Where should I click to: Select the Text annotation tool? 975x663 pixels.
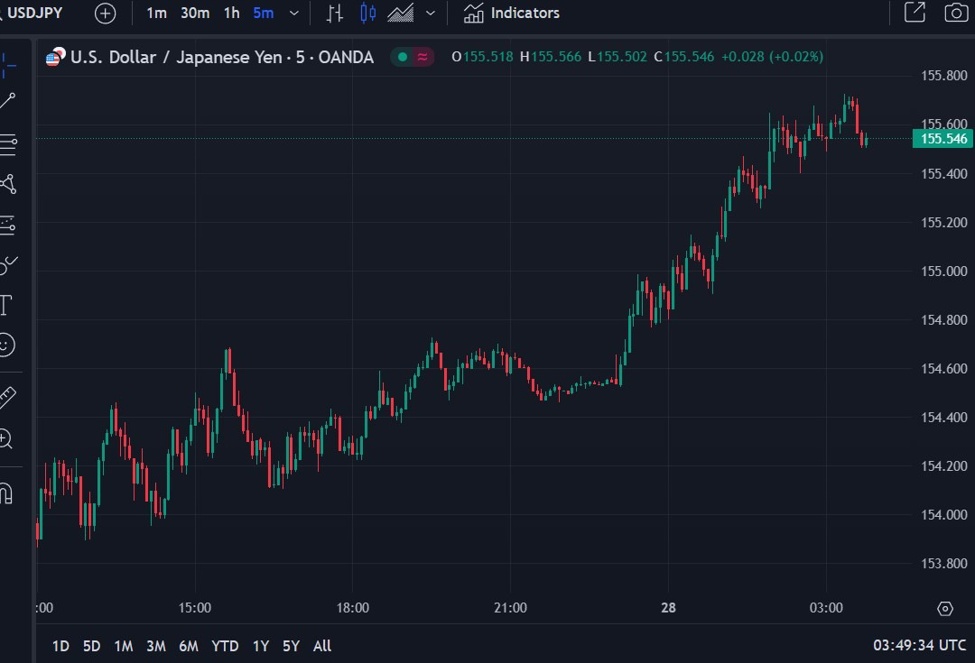click(x=6, y=305)
